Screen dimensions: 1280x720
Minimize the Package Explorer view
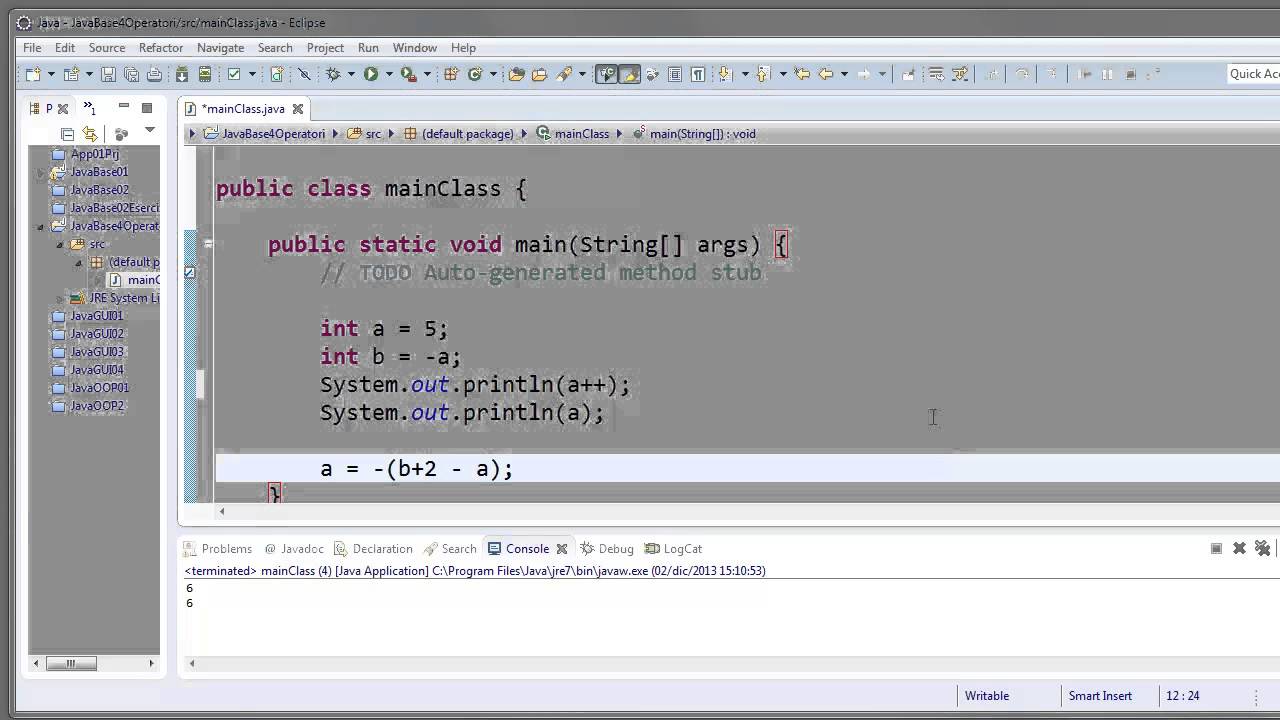click(x=124, y=105)
